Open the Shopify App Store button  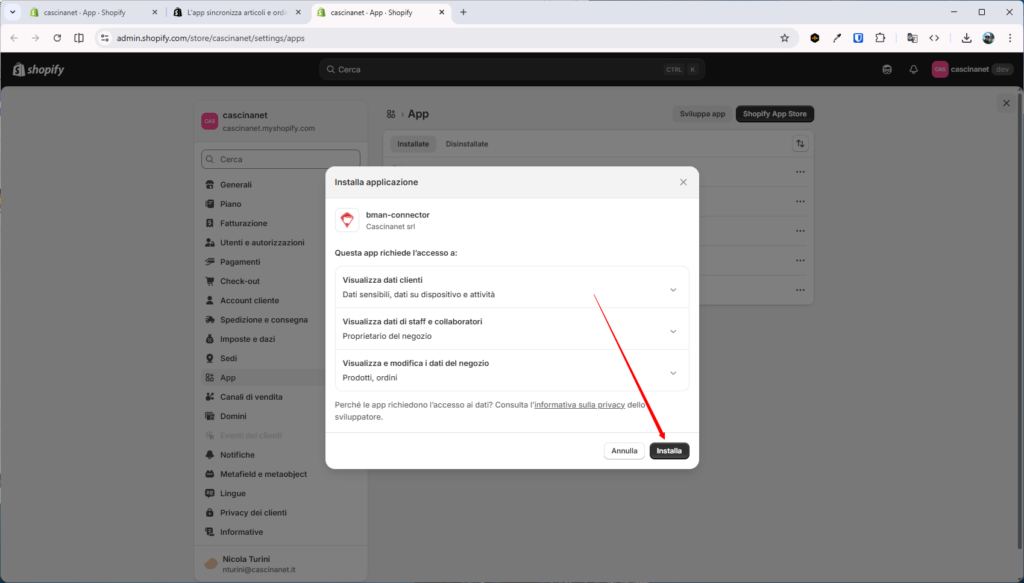click(x=774, y=114)
